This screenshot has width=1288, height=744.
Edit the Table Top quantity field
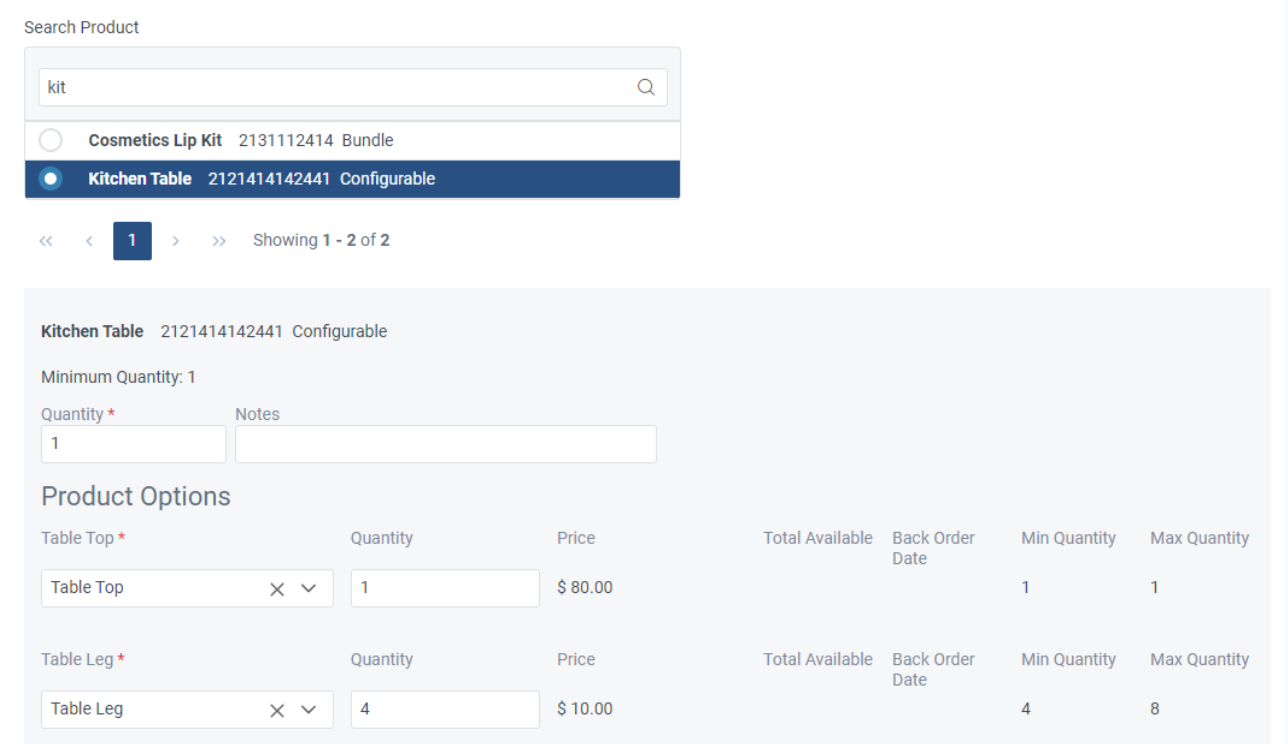(x=445, y=588)
